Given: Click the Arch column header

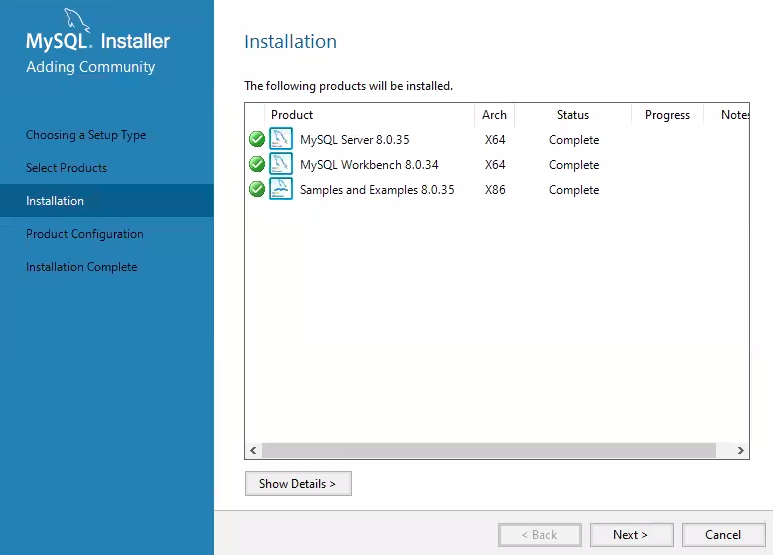Looking at the screenshot, I should point(494,115).
